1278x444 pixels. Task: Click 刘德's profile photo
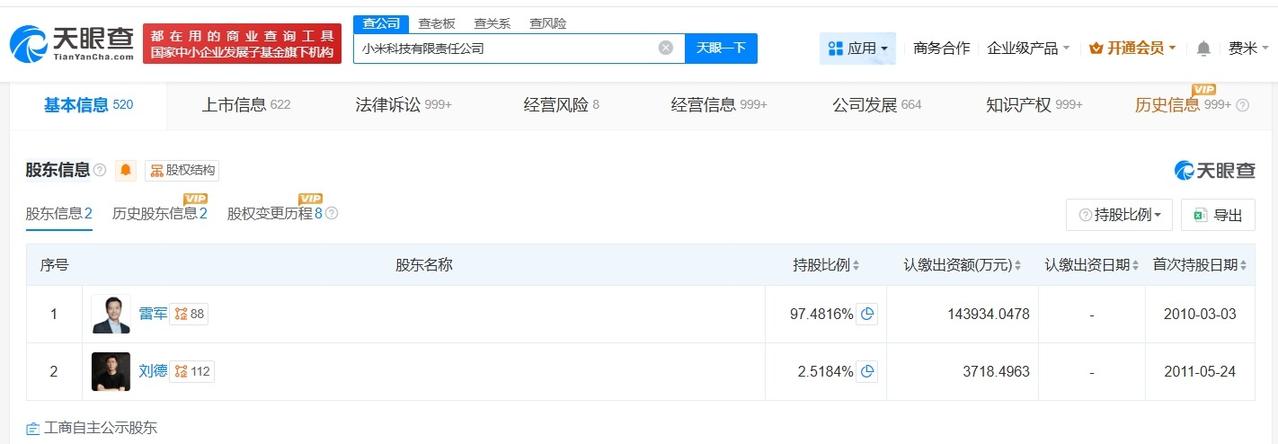tap(111, 372)
